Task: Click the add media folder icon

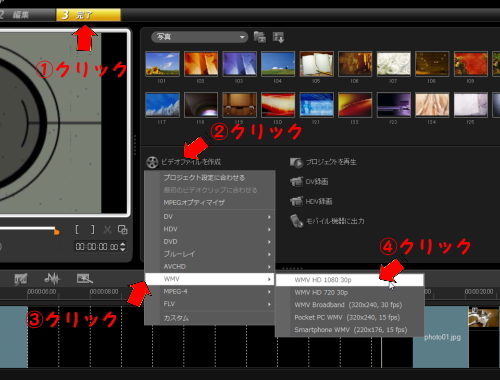Action: pos(260,37)
